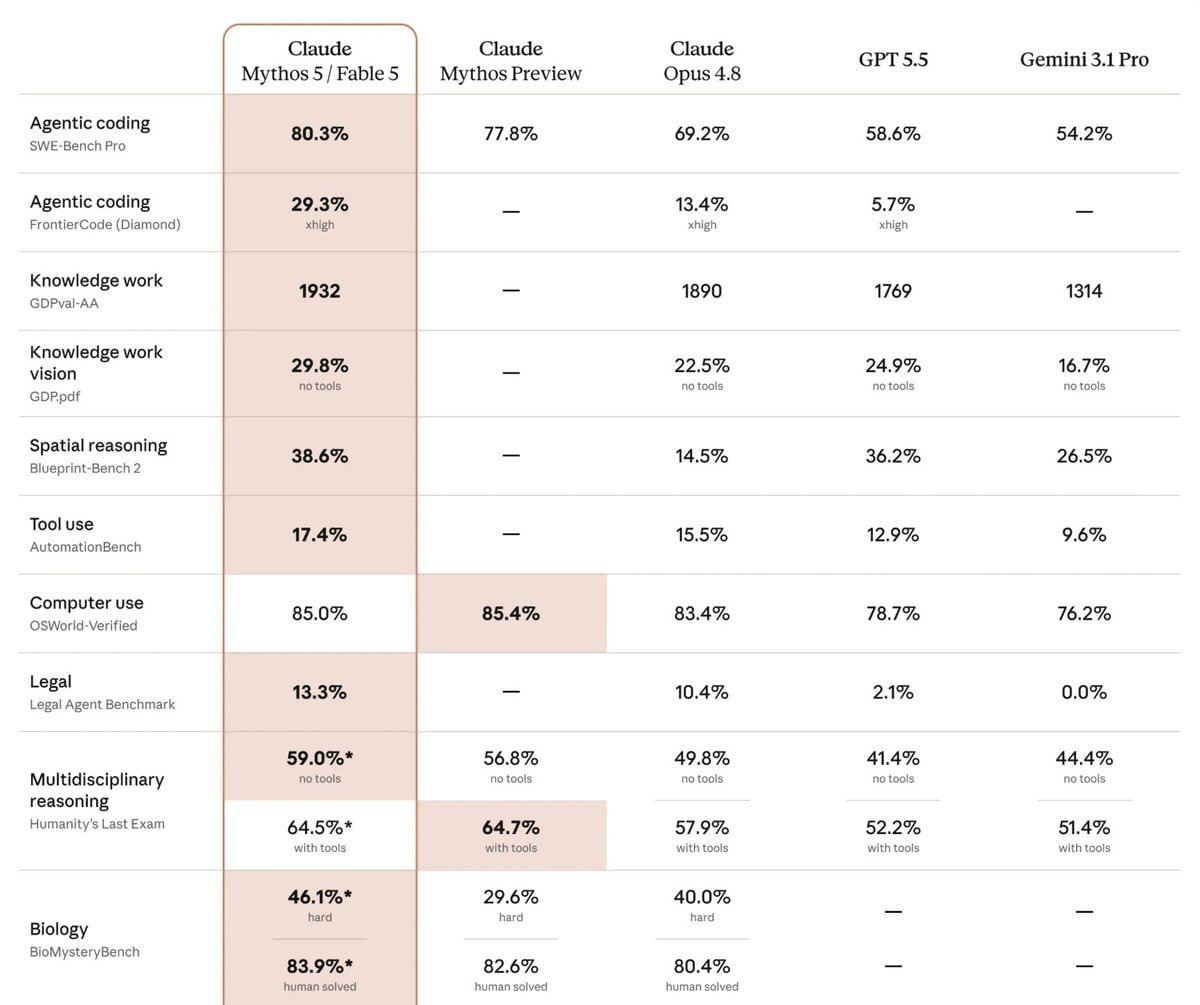This screenshot has width=1200, height=1005.
Task: Click the Knowledge work GDPval-AA label
Action: click(x=96, y=291)
